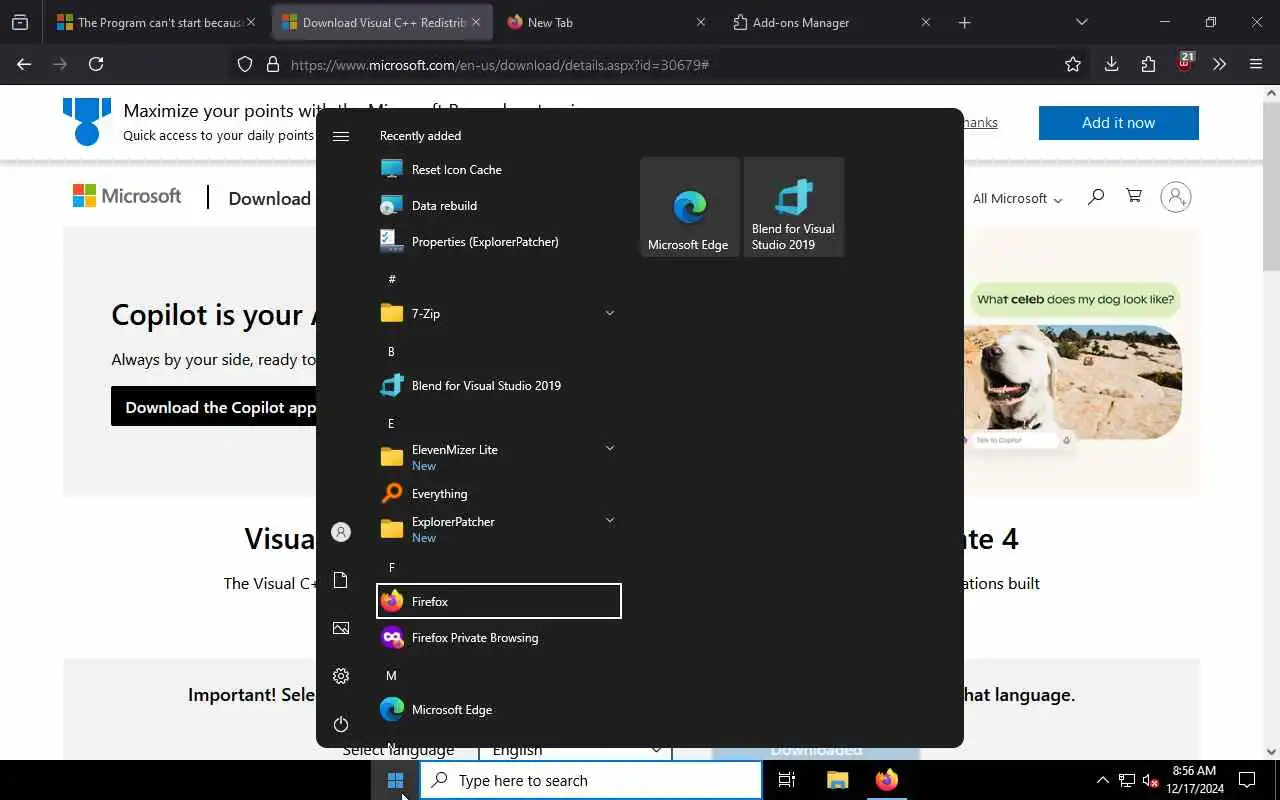The width and height of the screenshot is (1280, 800).
Task: Open Blend for Visual Studio 2019 list entry
Action: (498, 386)
